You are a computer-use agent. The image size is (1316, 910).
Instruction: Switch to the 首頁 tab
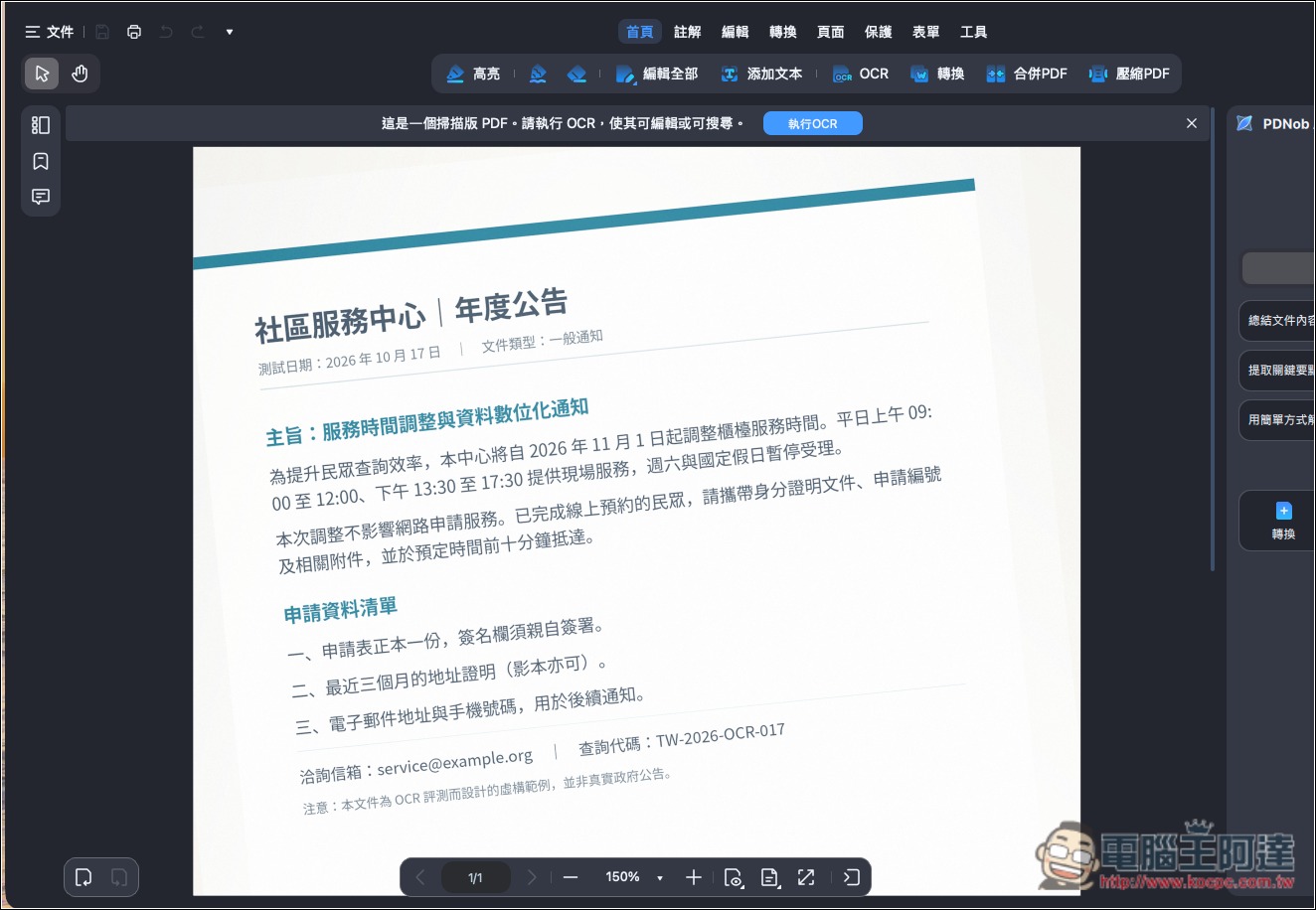click(640, 32)
